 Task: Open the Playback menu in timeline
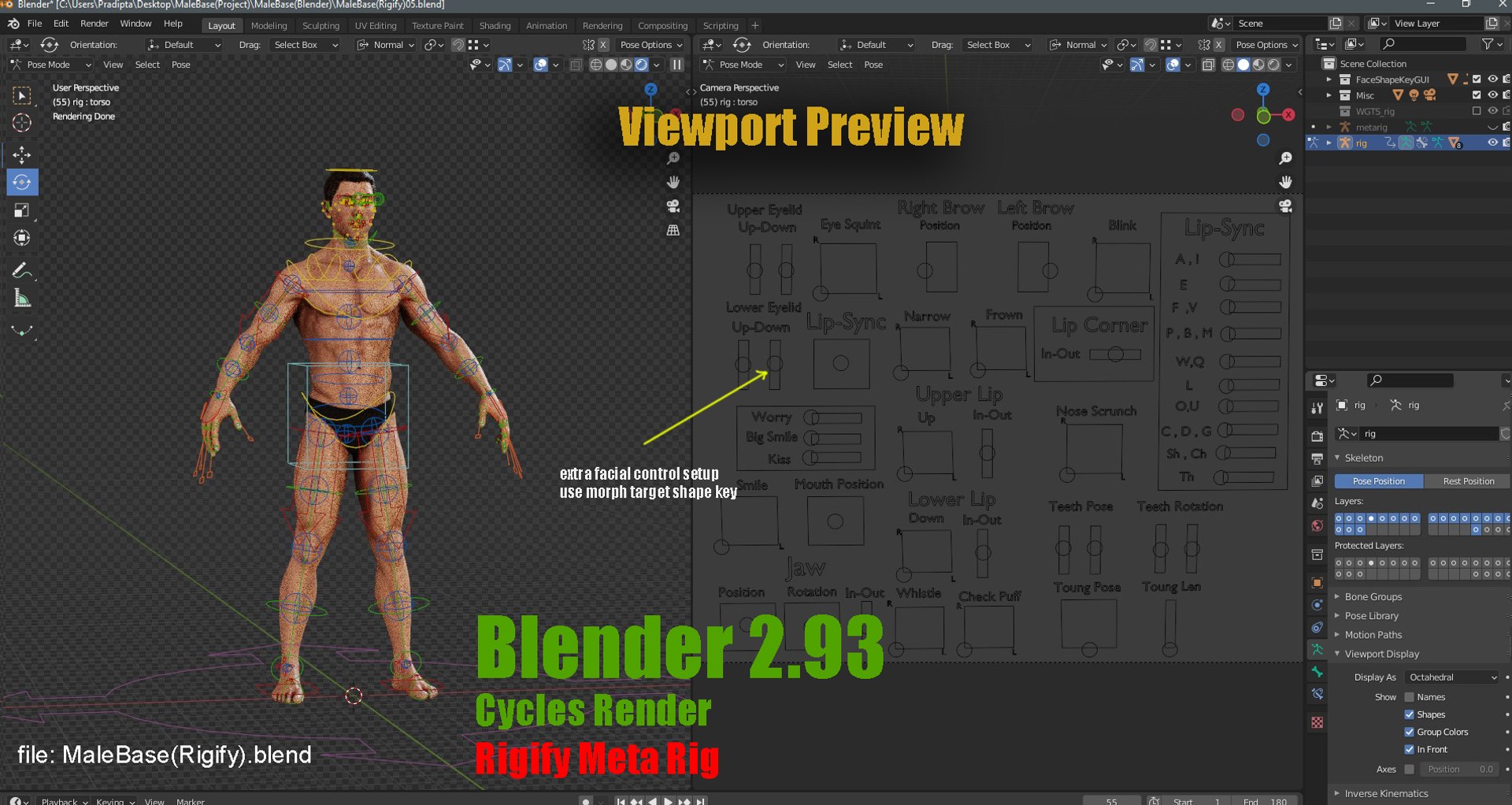[65, 801]
